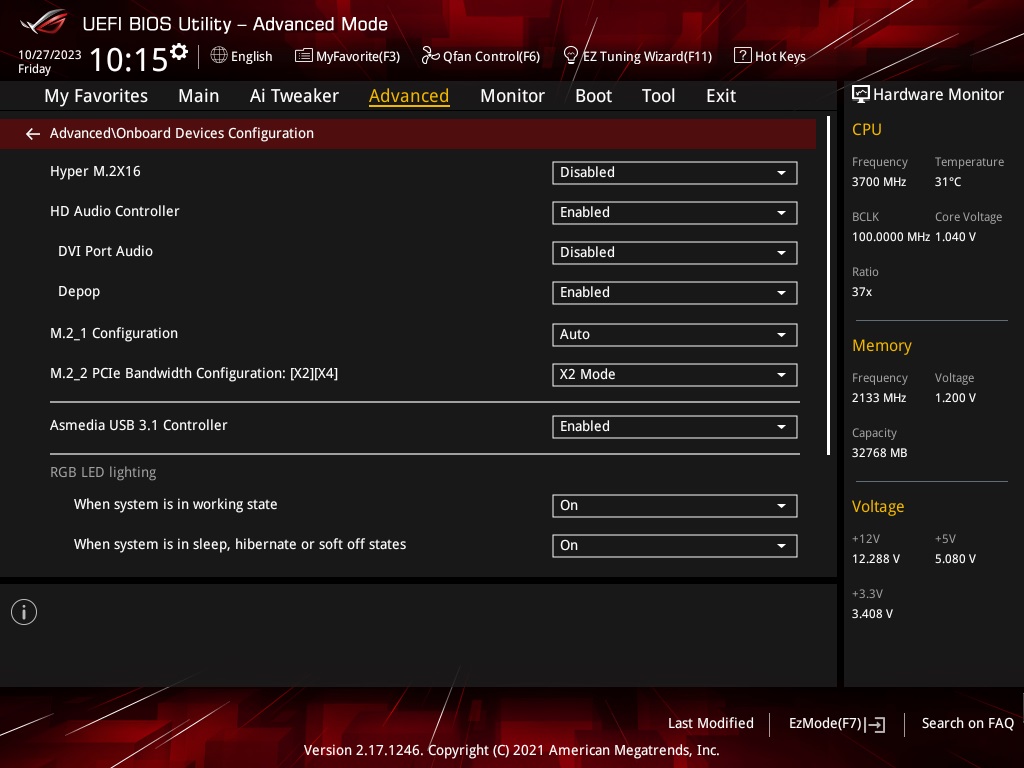1024x768 pixels.
Task: Click the Hardware Monitor screen icon
Action: [x=861, y=94]
